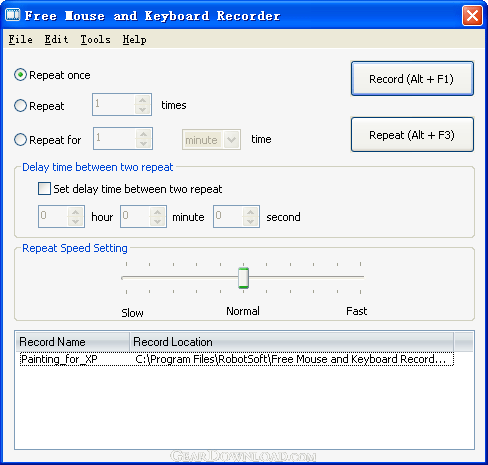This screenshot has height=465, width=488.
Task: Increase the delay second spinner
Action: (x=251, y=212)
